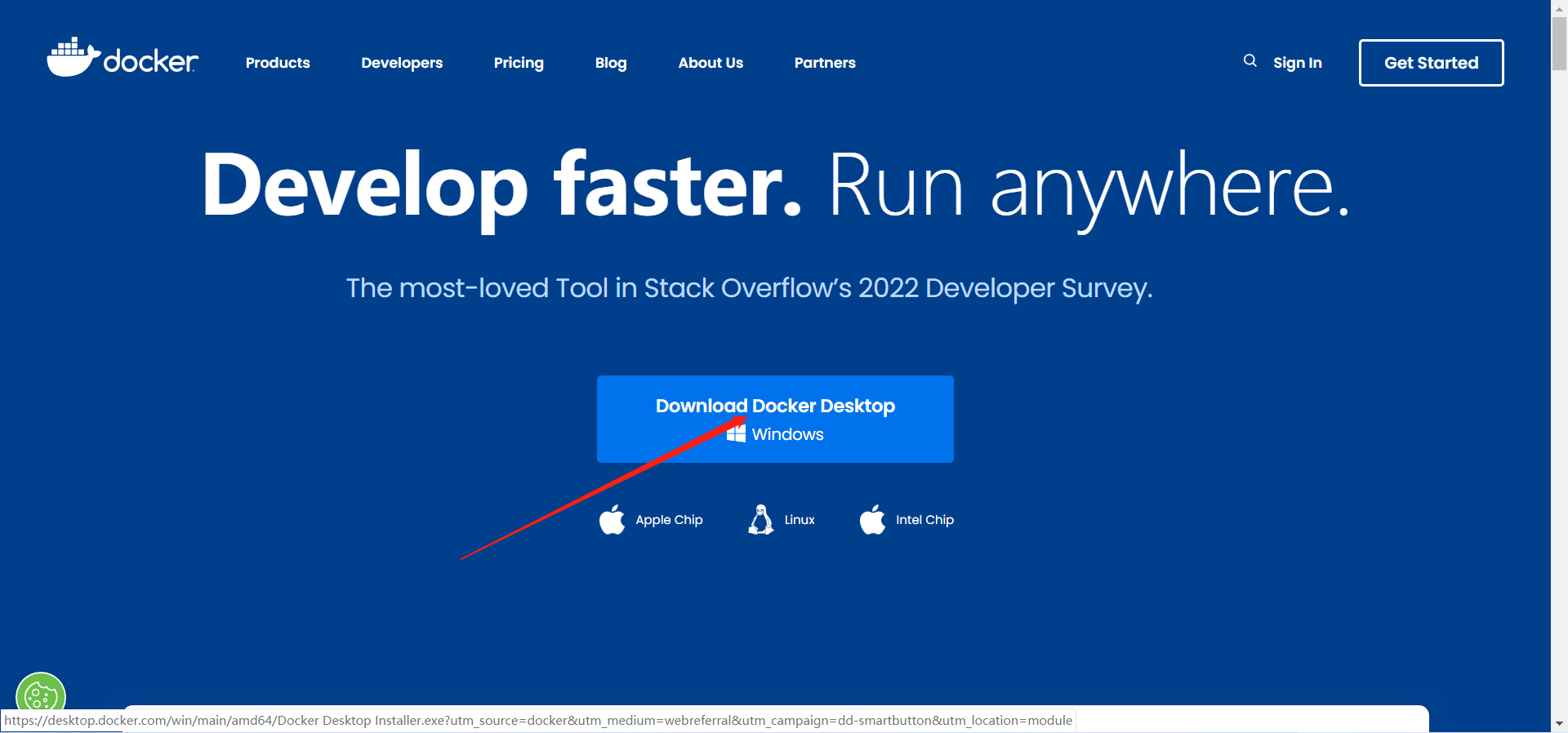Image resolution: width=1568 pixels, height=733 pixels.
Task: Click the scrollbar down arrow
Action: click(1559, 724)
